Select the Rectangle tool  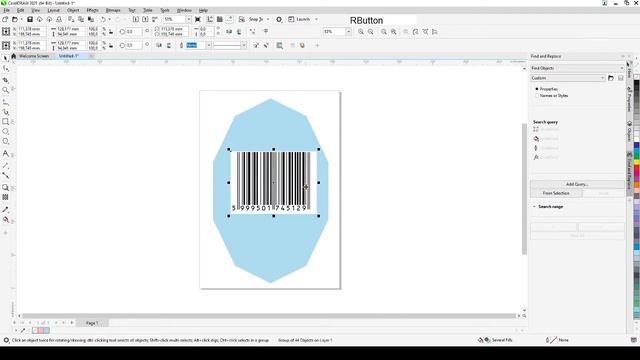[x=5, y=122]
